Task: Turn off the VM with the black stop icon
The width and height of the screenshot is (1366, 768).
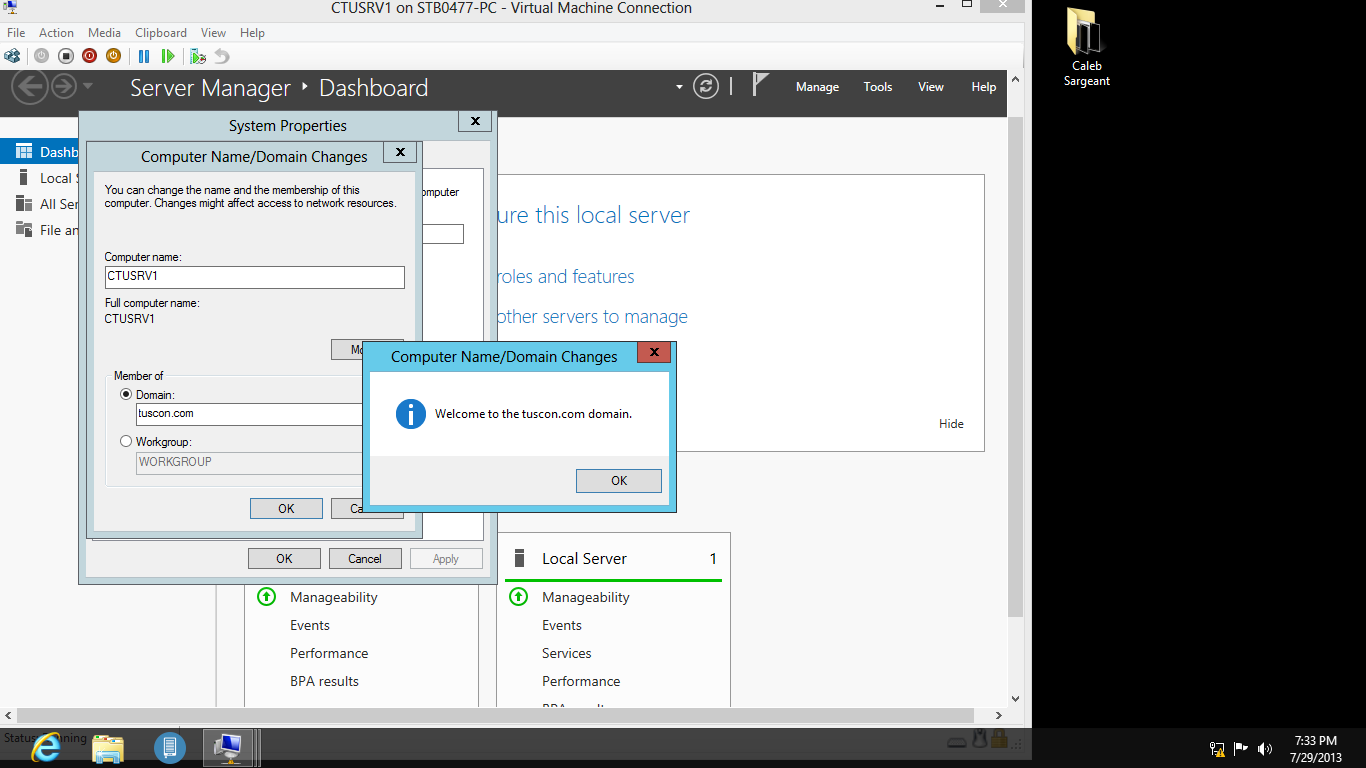Action: [x=65, y=56]
